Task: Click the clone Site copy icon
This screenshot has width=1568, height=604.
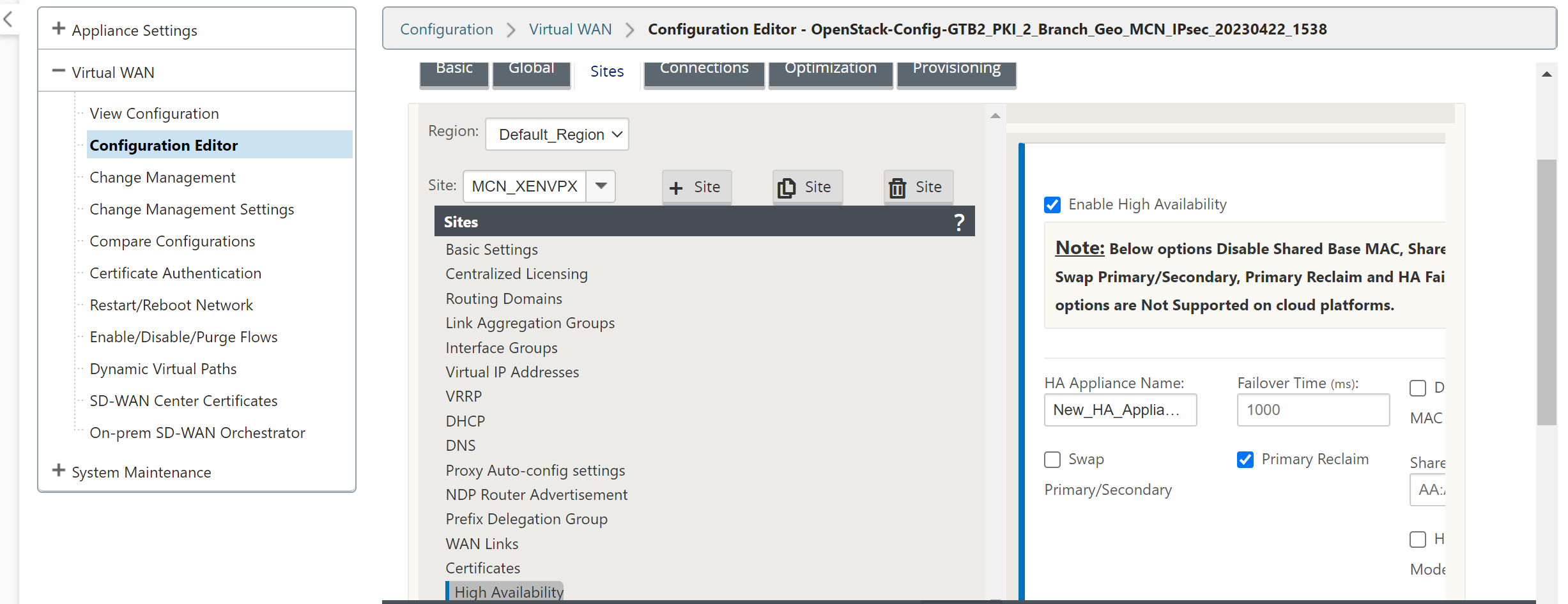Action: pos(787,188)
